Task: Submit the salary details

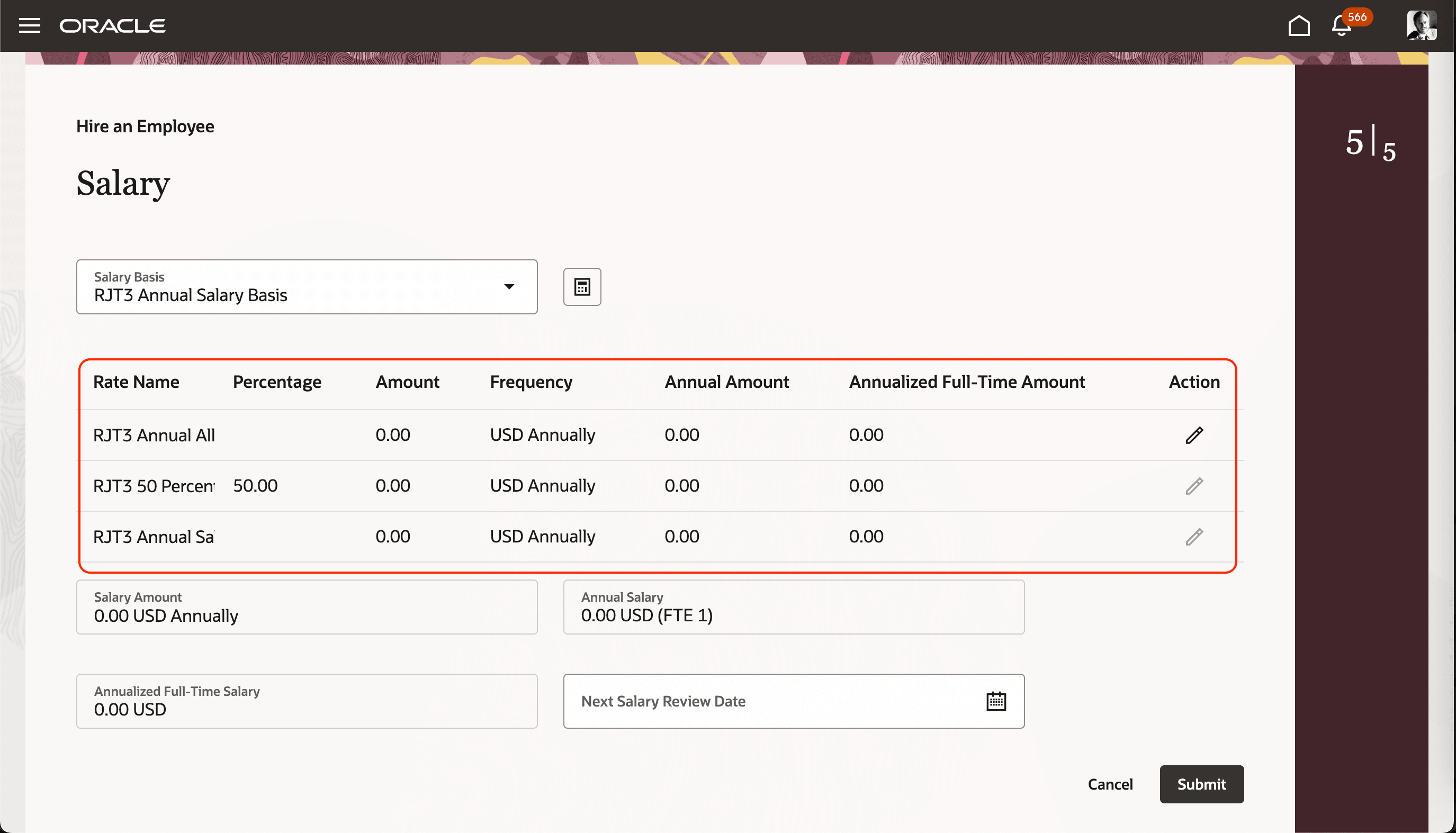Action: tap(1201, 784)
